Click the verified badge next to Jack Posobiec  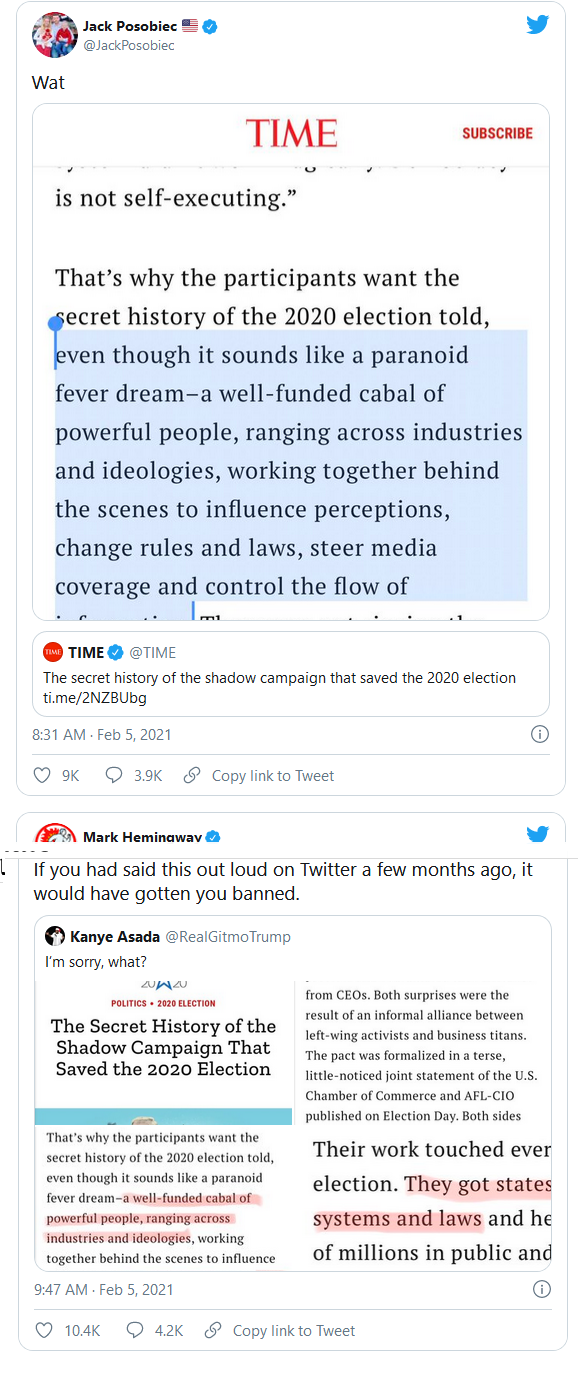coord(208,27)
